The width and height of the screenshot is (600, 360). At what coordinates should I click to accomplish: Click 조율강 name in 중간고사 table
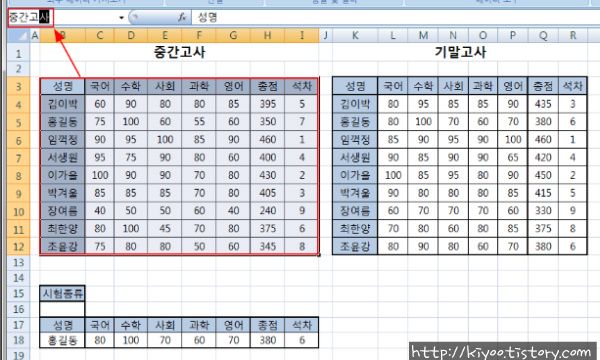63,246
